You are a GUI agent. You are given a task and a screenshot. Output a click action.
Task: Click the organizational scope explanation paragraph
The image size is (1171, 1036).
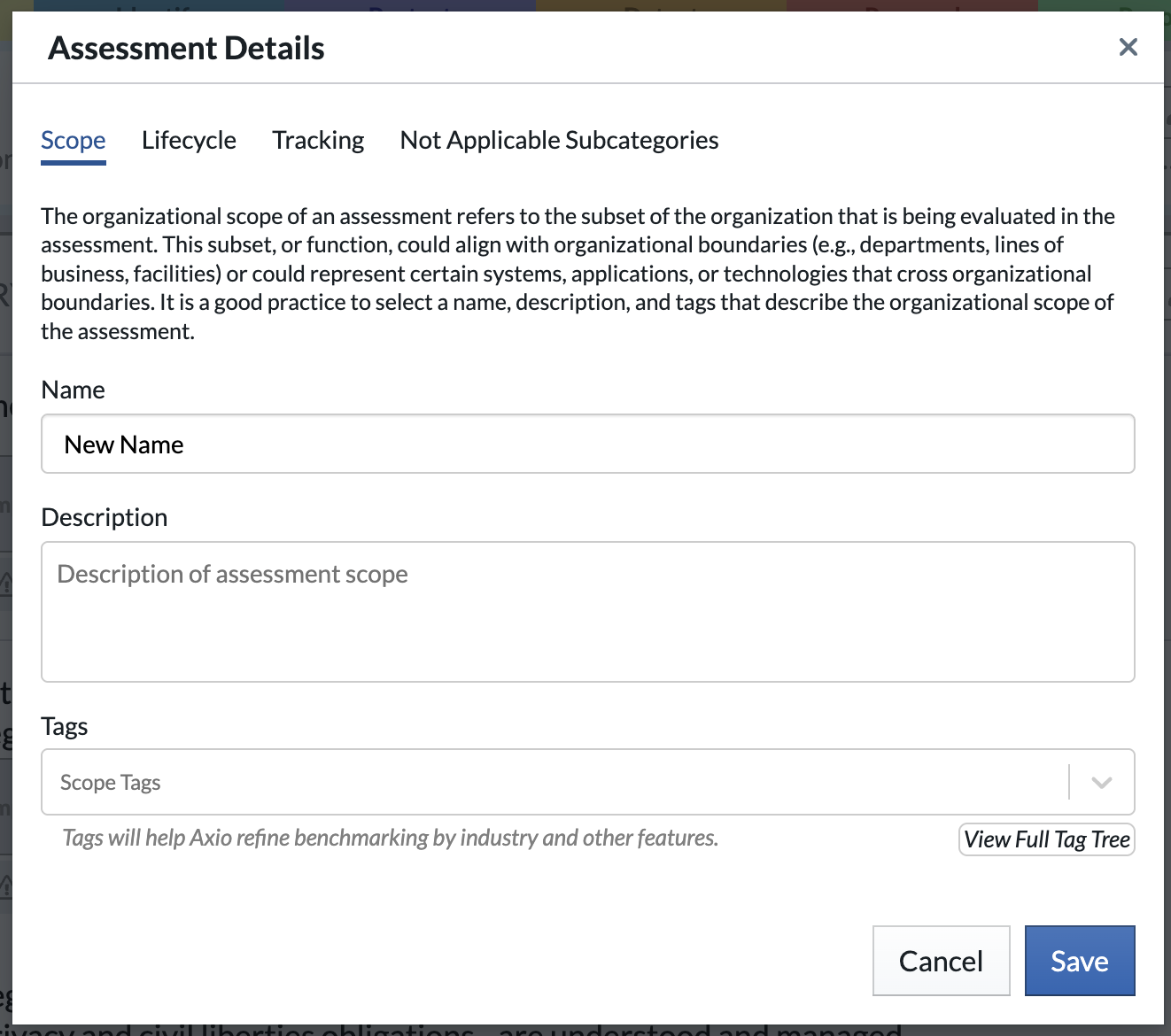[578, 274]
